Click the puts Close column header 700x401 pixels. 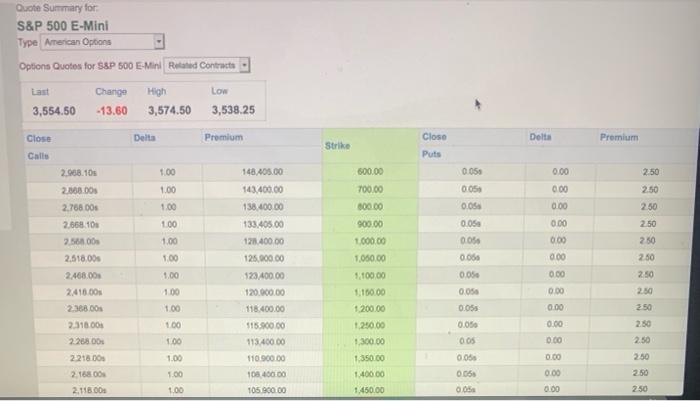coord(434,137)
